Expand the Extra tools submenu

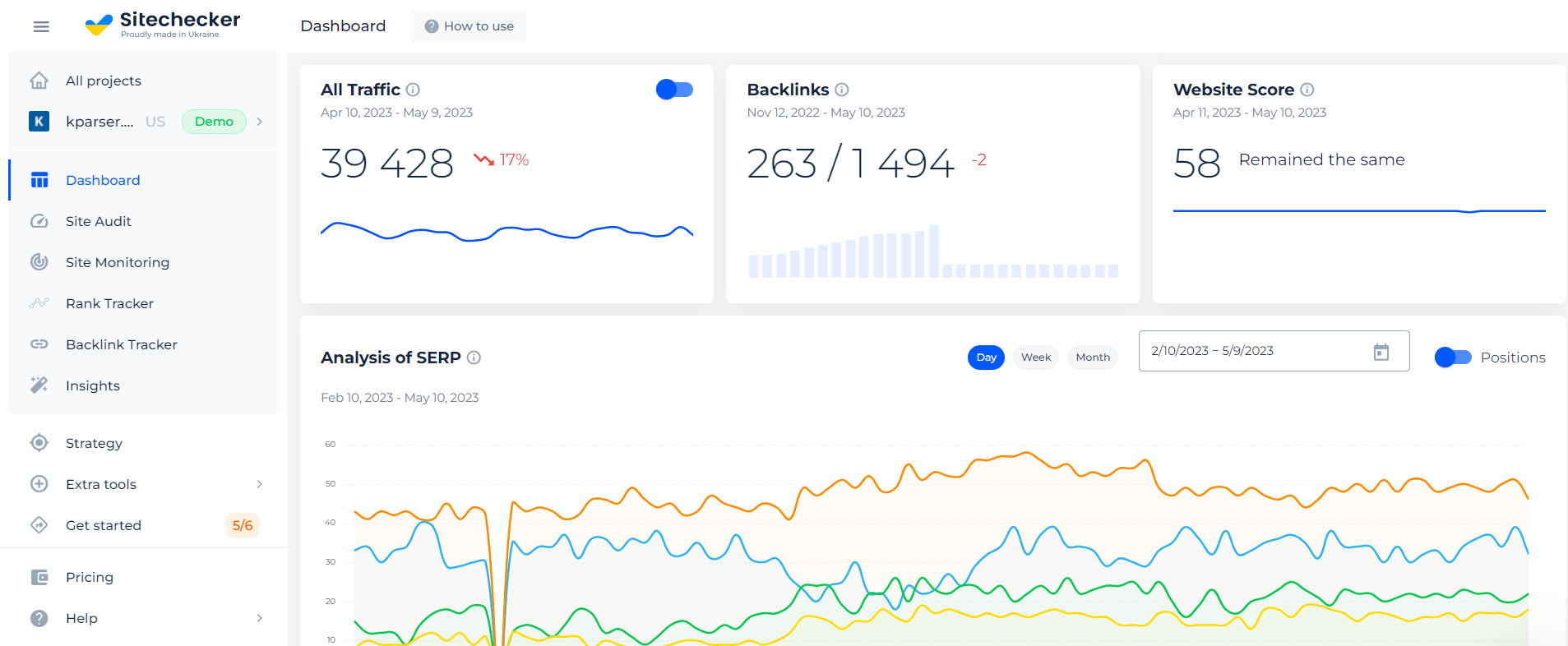[x=260, y=484]
